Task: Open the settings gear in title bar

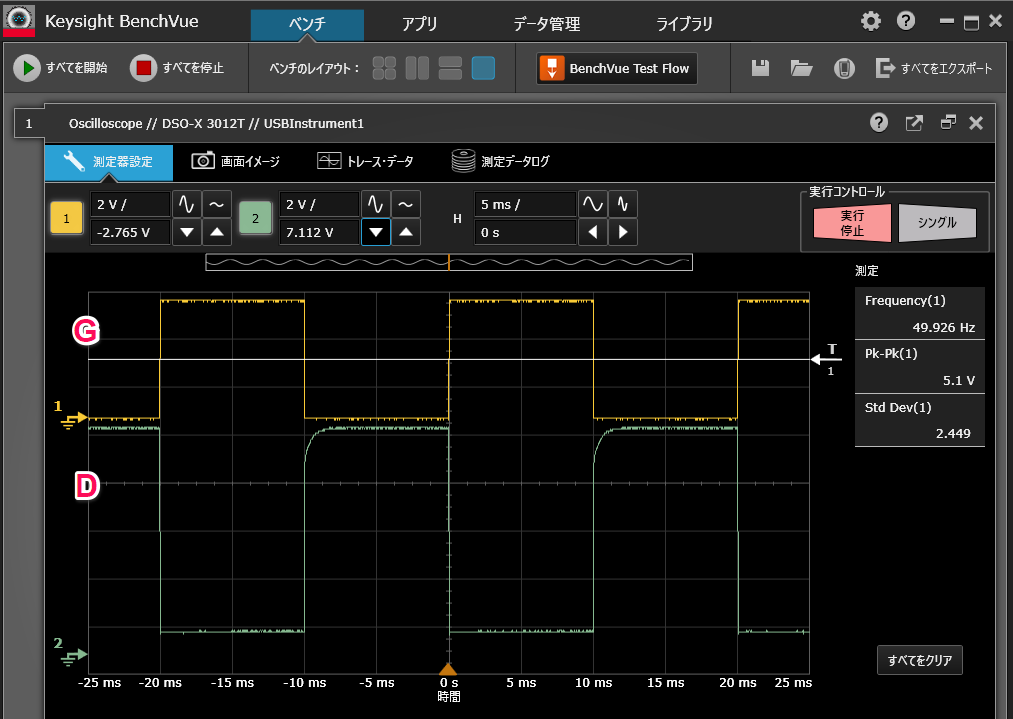Action: click(x=871, y=21)
